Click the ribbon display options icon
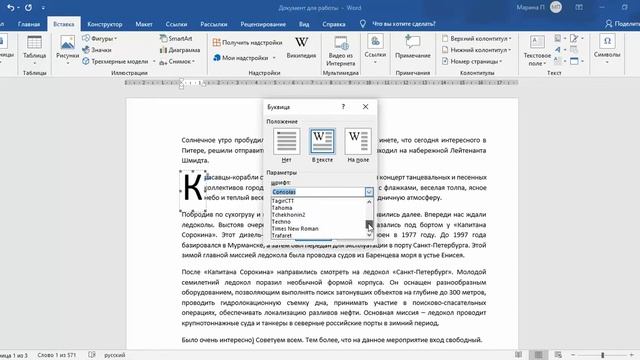 click(x=579, y=7)
